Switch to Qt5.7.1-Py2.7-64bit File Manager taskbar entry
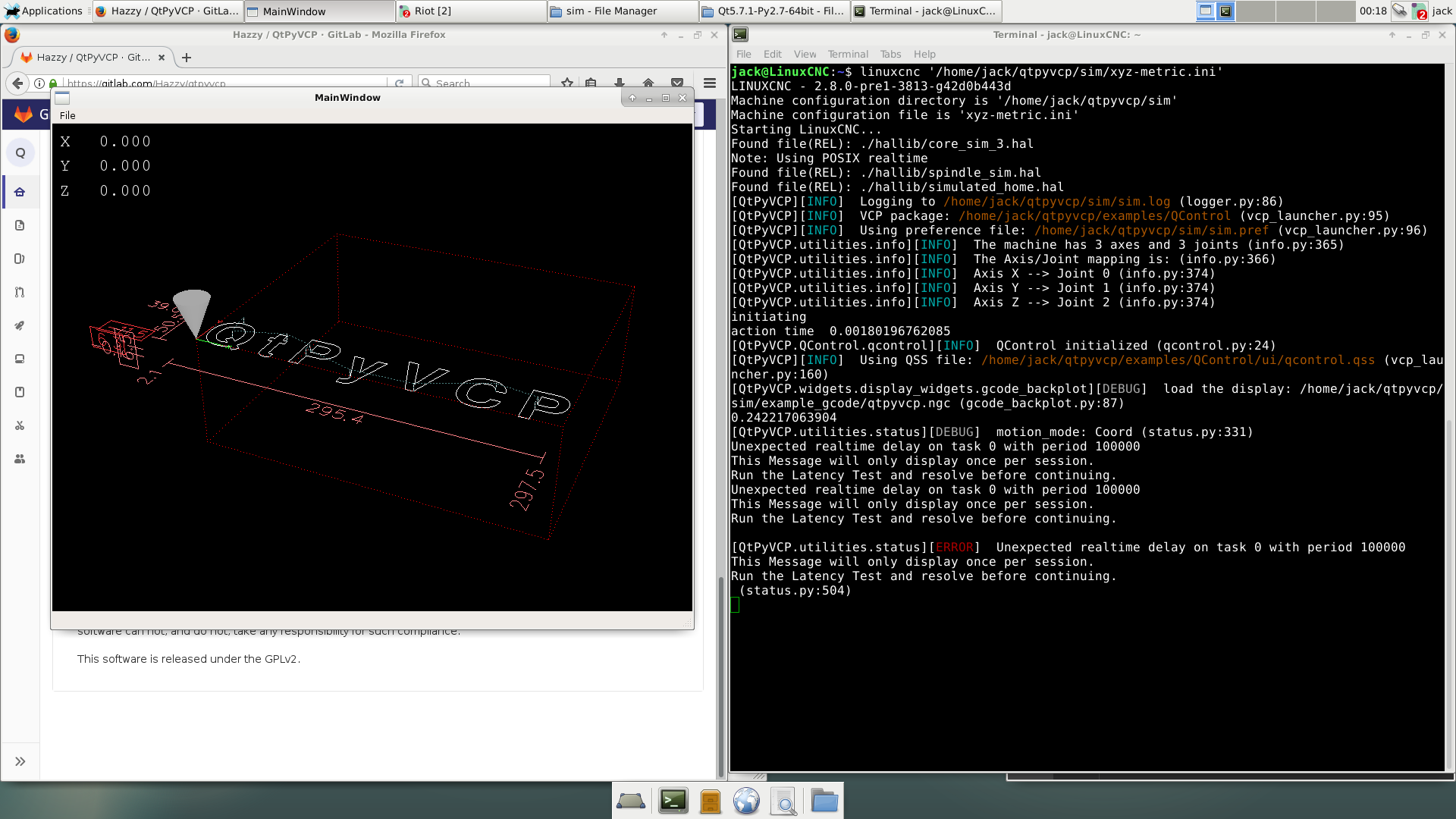 tap(774, 11)
